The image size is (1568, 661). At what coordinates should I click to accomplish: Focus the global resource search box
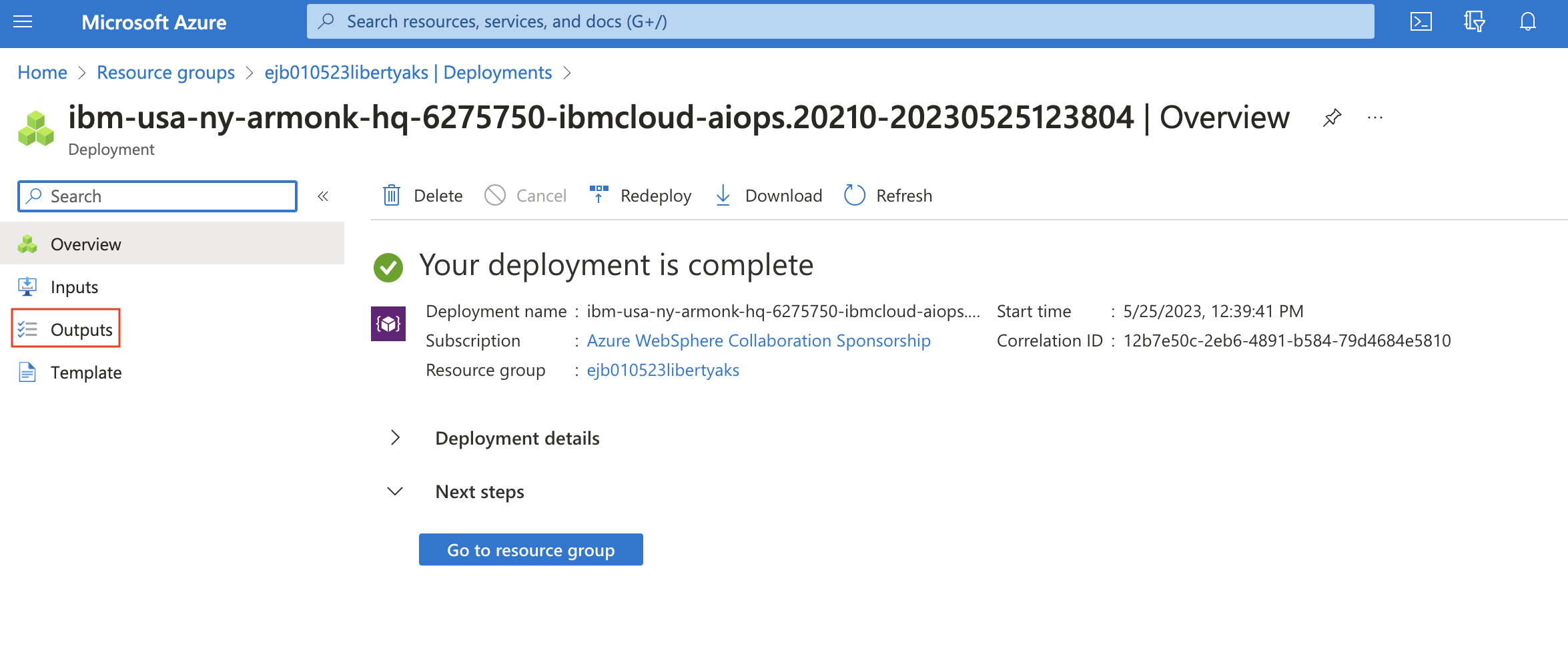(x=840, y=21)
